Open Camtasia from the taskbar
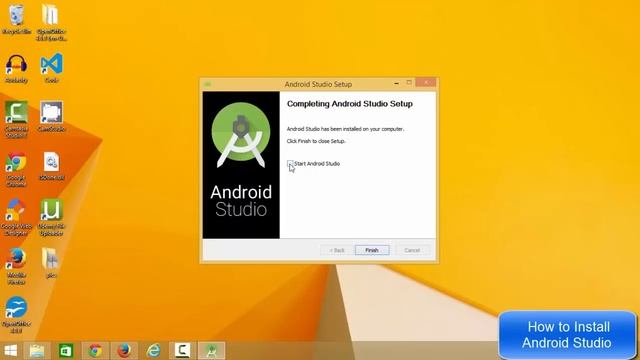The image size is (640, 360). point(182,351)
